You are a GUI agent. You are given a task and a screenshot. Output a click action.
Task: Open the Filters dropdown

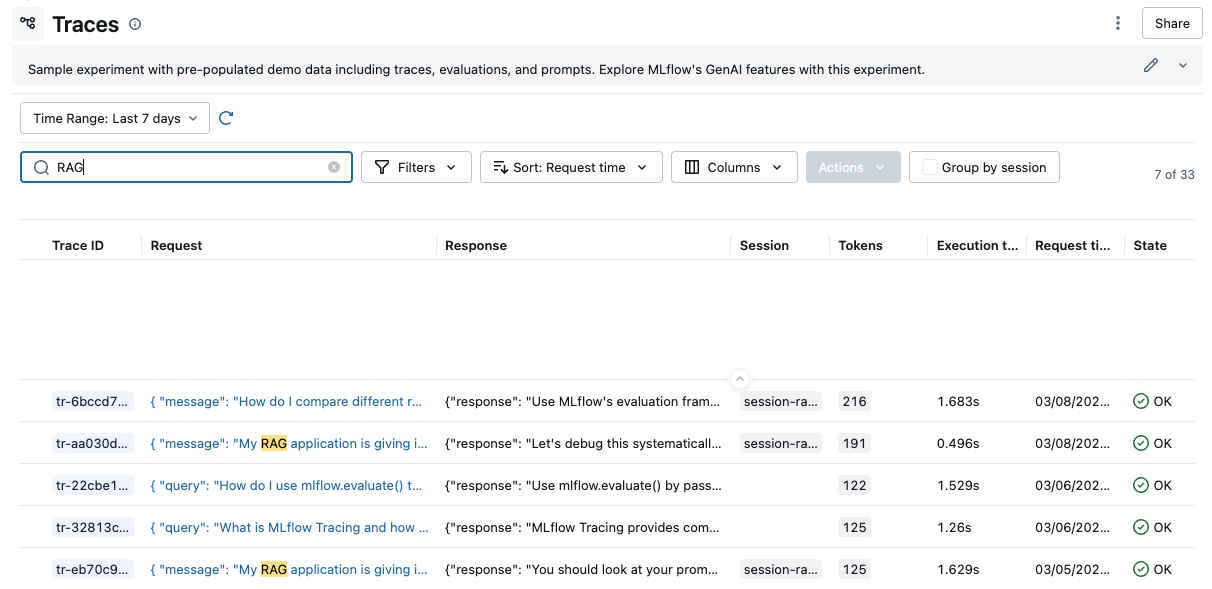415,168
